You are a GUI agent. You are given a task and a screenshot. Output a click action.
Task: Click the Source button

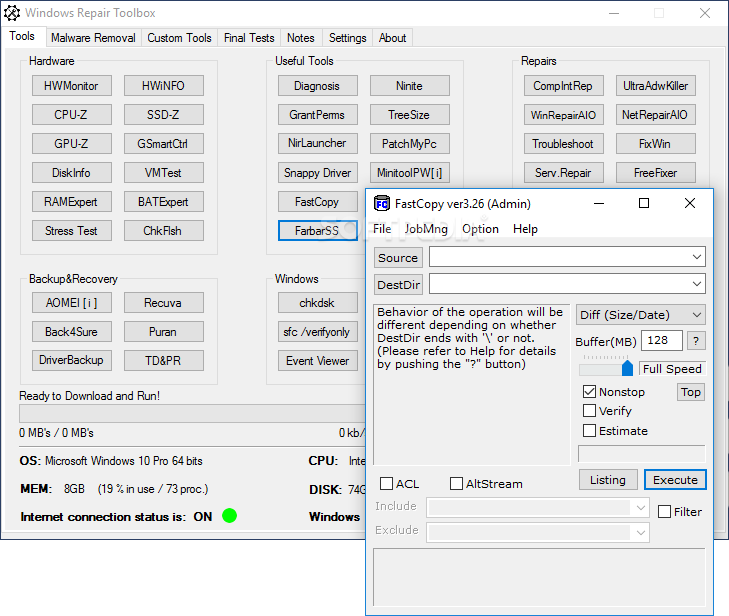click(x=398, y=258)
